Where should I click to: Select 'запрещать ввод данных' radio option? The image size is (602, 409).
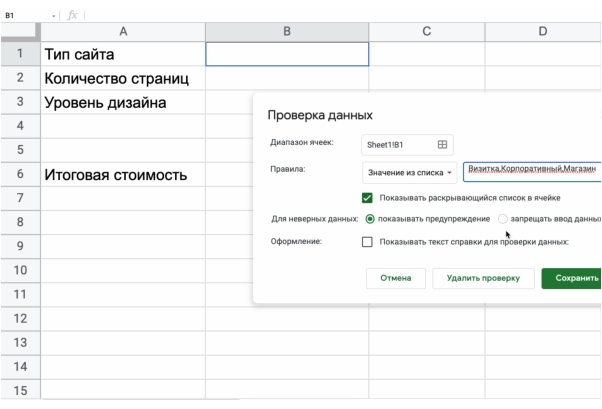tap(503, 218)
